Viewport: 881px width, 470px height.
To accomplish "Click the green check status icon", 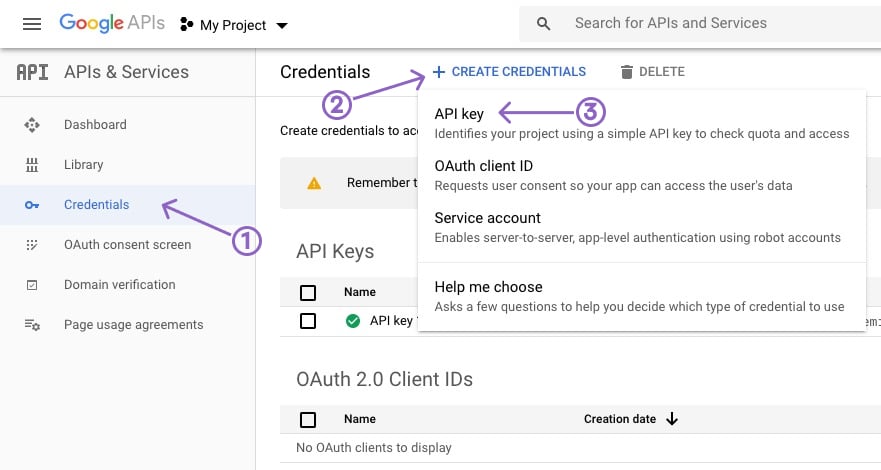I will [x=353, y=321].
